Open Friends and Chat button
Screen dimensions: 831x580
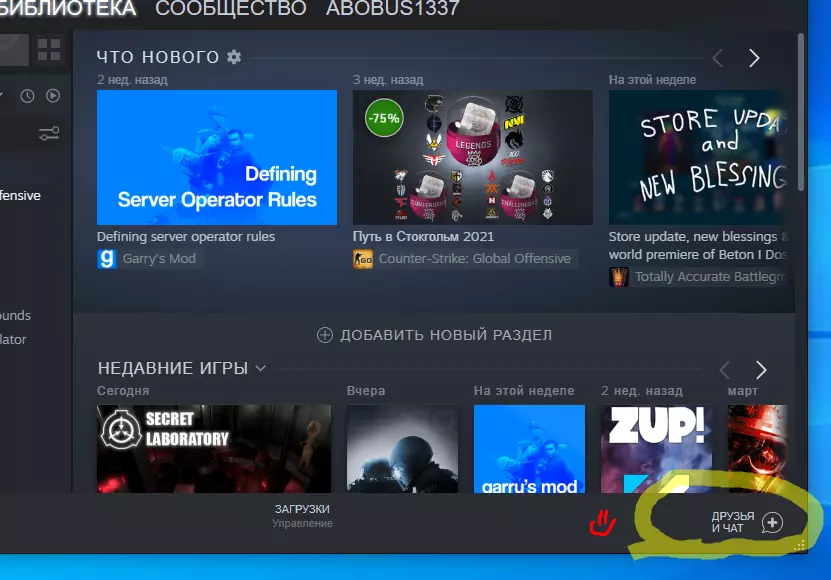(747, 522)
